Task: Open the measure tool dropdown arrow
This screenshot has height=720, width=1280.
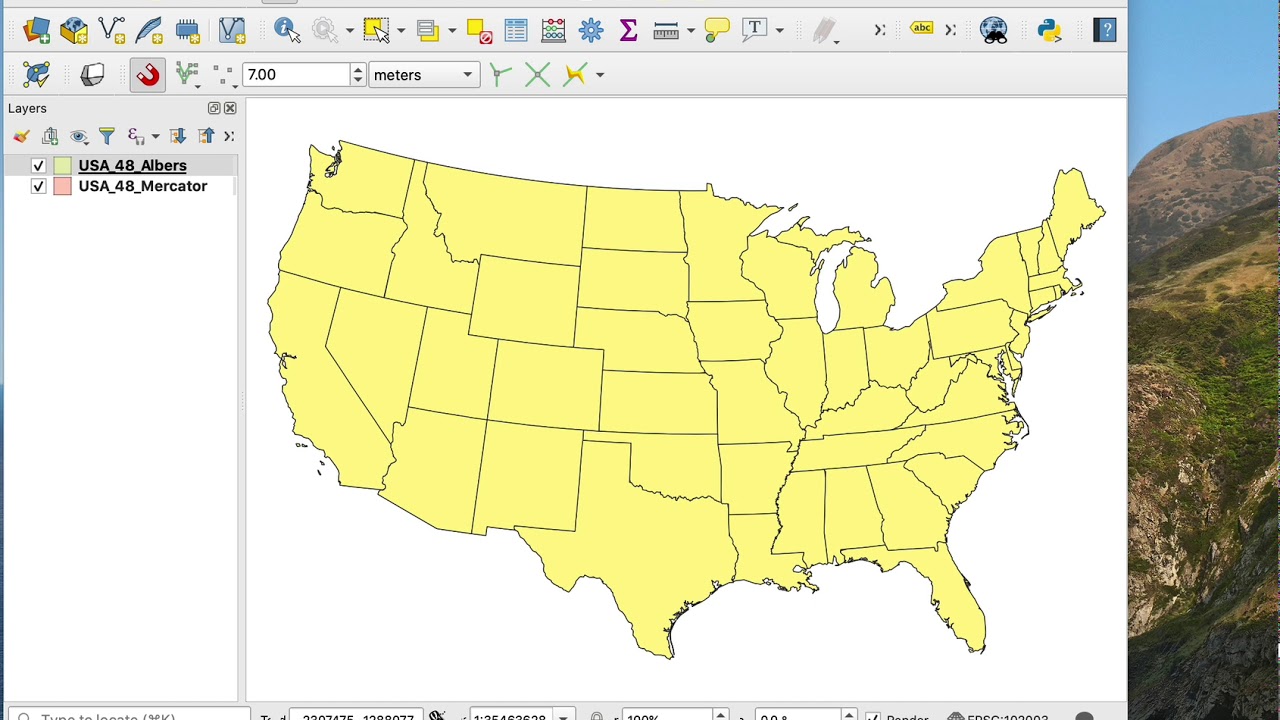Action: pyautogui.click(x=691, y=31)
